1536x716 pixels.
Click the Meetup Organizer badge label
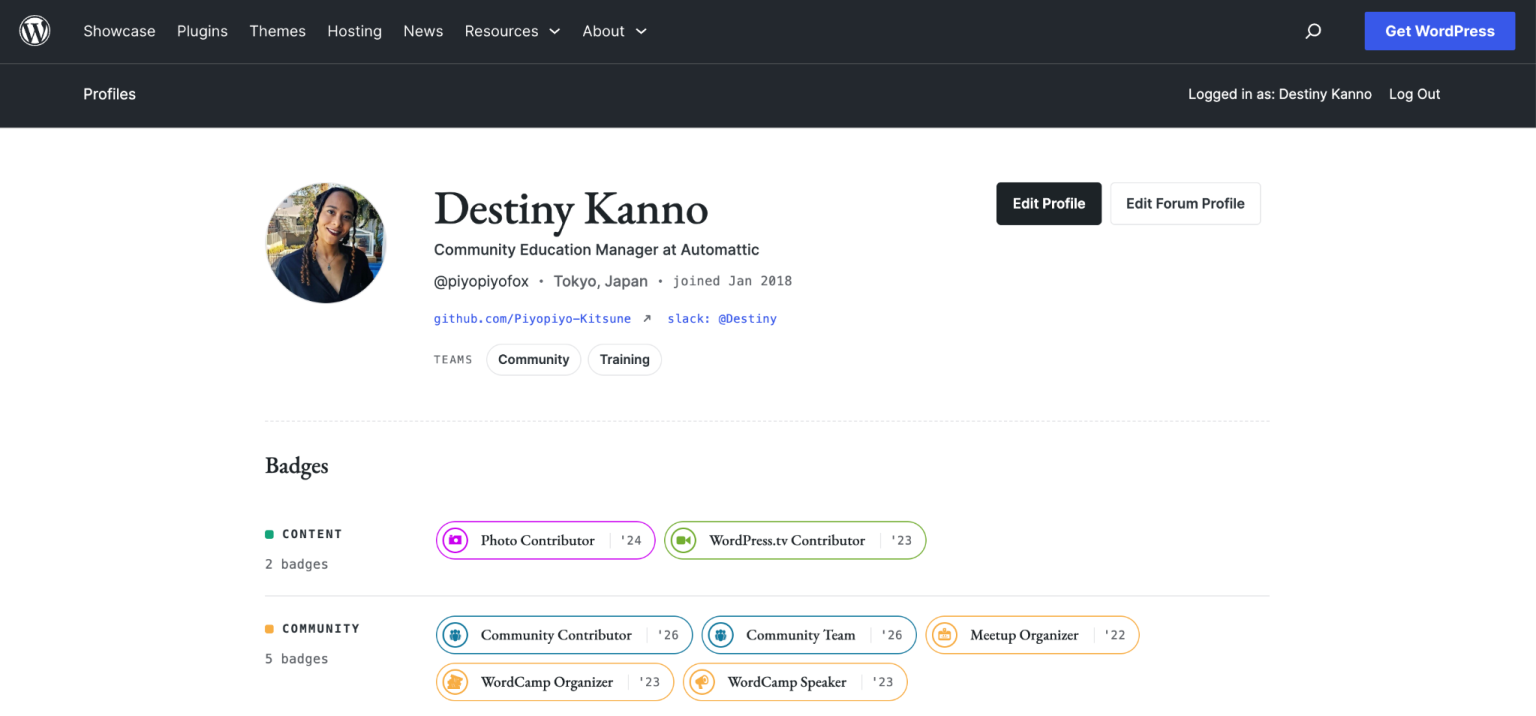click(1024, 635)
